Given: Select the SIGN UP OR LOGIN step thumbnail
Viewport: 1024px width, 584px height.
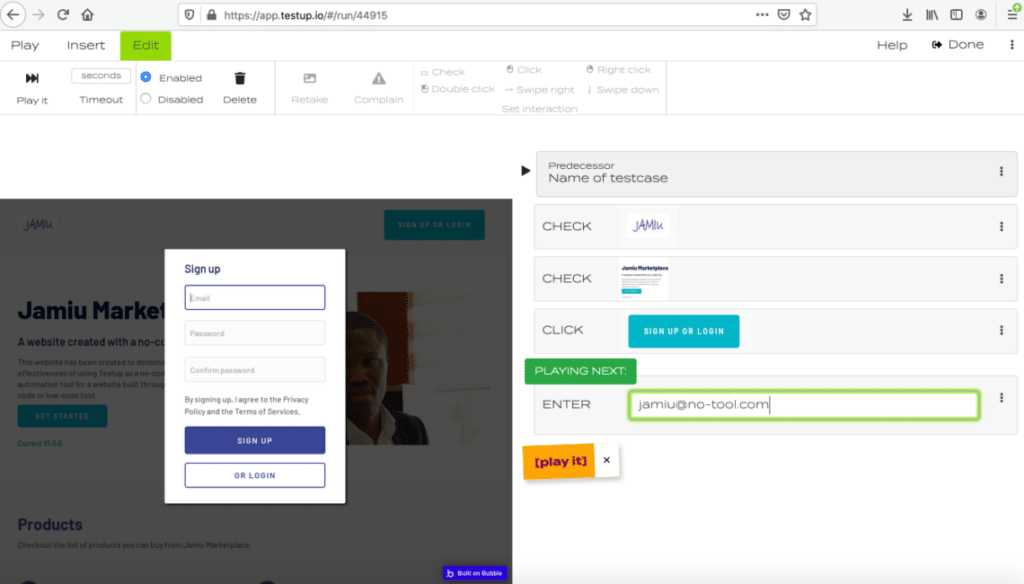Looking at the screenshot, I should (x=684, y=331).
